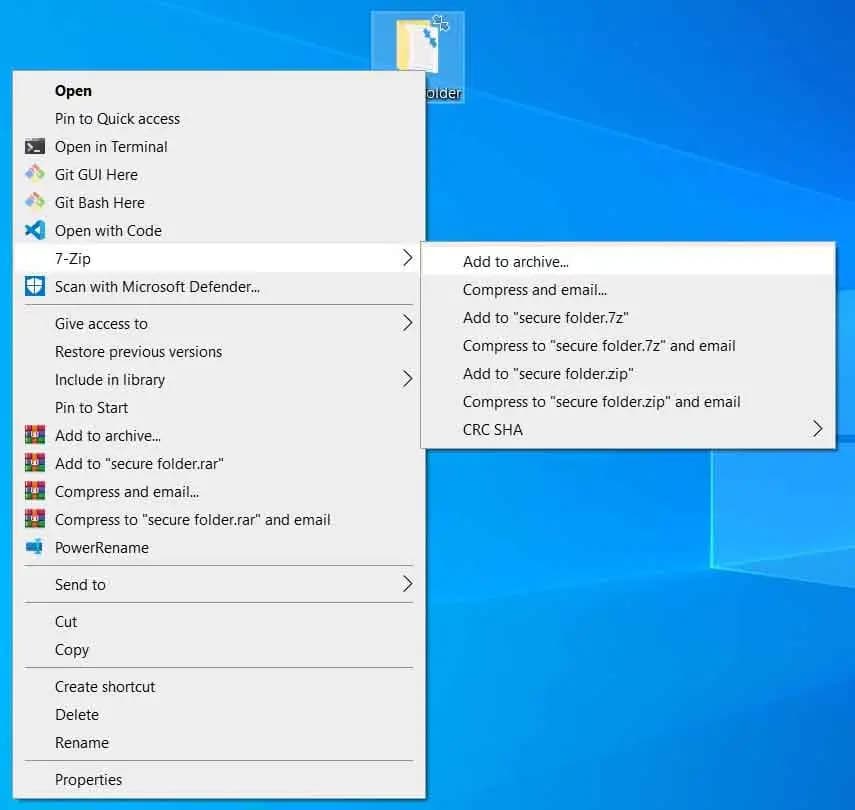Open Properties from the context menu

pos(218,780)
